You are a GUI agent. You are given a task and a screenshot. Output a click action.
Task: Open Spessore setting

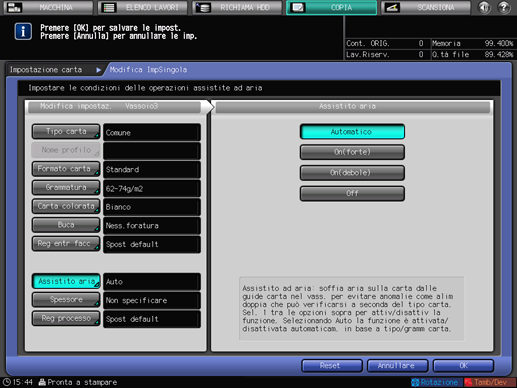pos(66,300)
